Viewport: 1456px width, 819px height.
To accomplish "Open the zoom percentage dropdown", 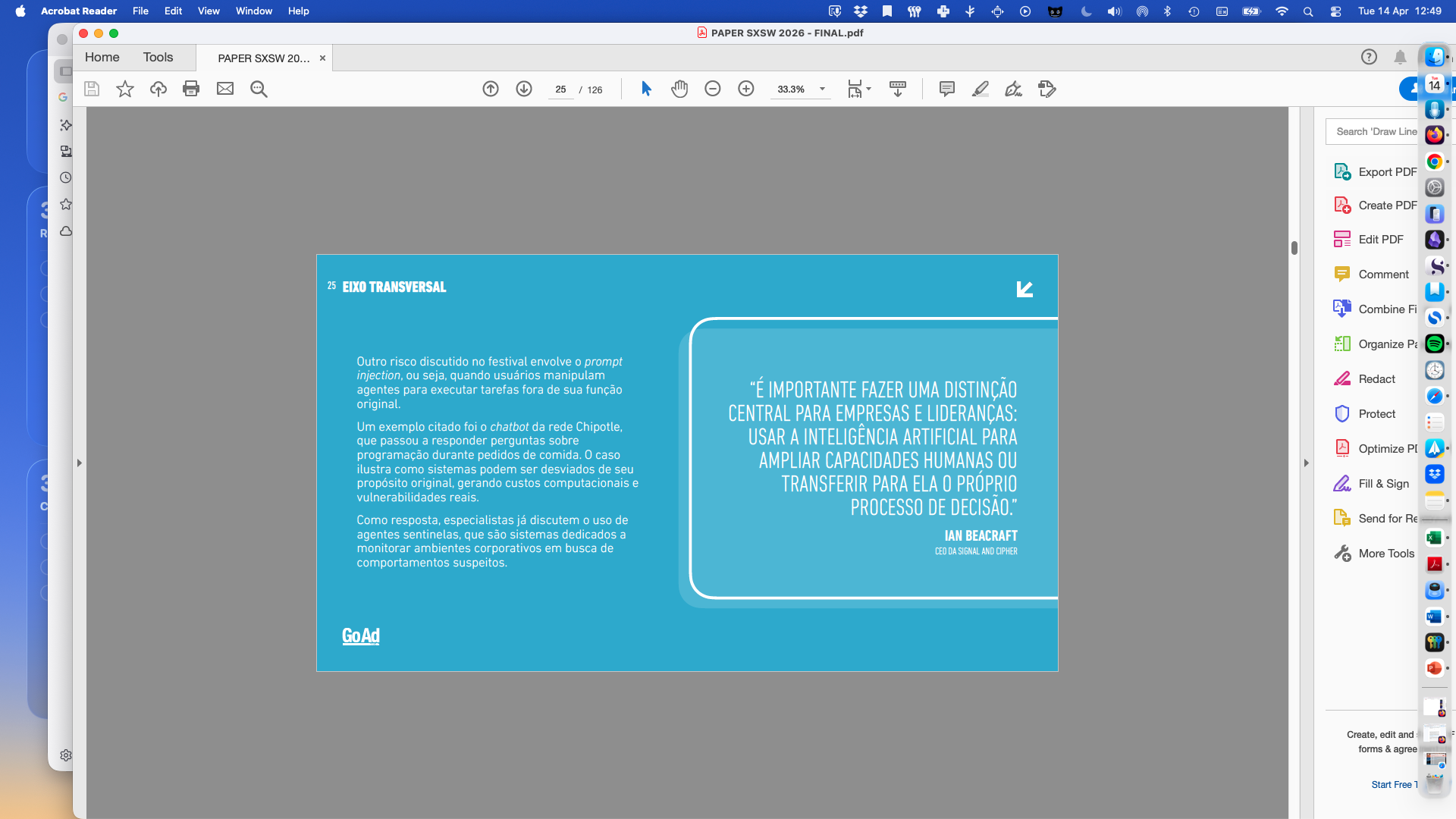I will [x=822, y=89].
